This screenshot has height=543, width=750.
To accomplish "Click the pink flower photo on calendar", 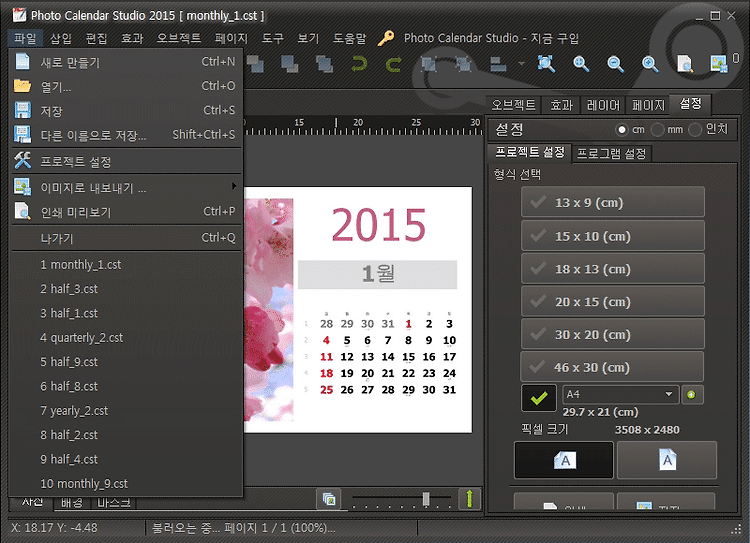I will [268, 310].
